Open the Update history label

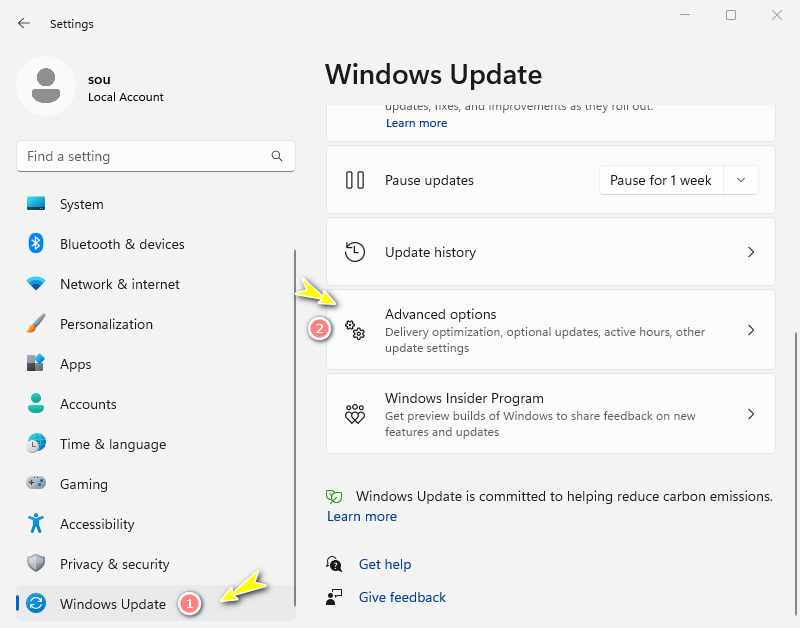pos(430,252)
